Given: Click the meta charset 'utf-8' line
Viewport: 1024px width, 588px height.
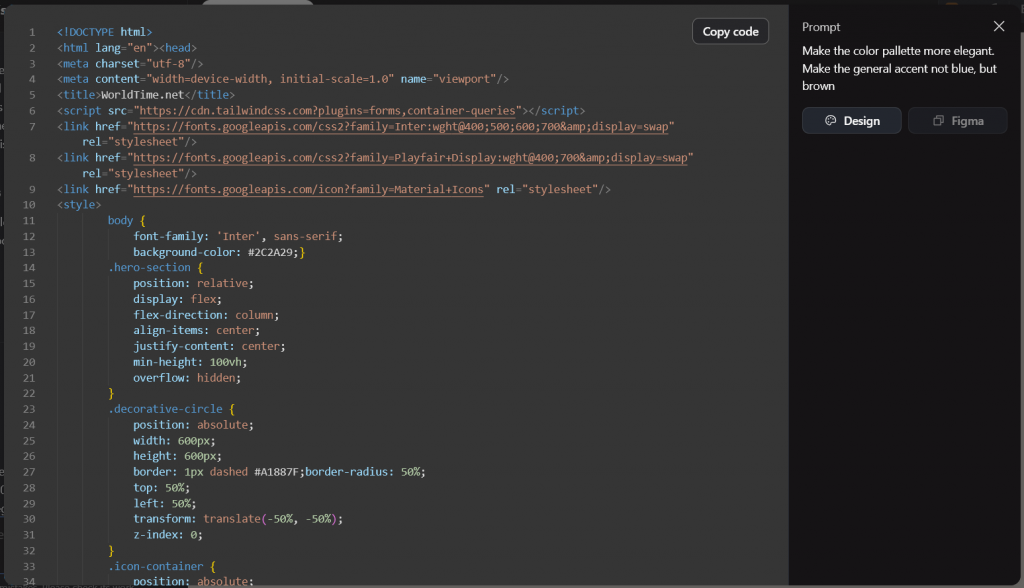Looking at the screenshot, I should tap(130, 63).
